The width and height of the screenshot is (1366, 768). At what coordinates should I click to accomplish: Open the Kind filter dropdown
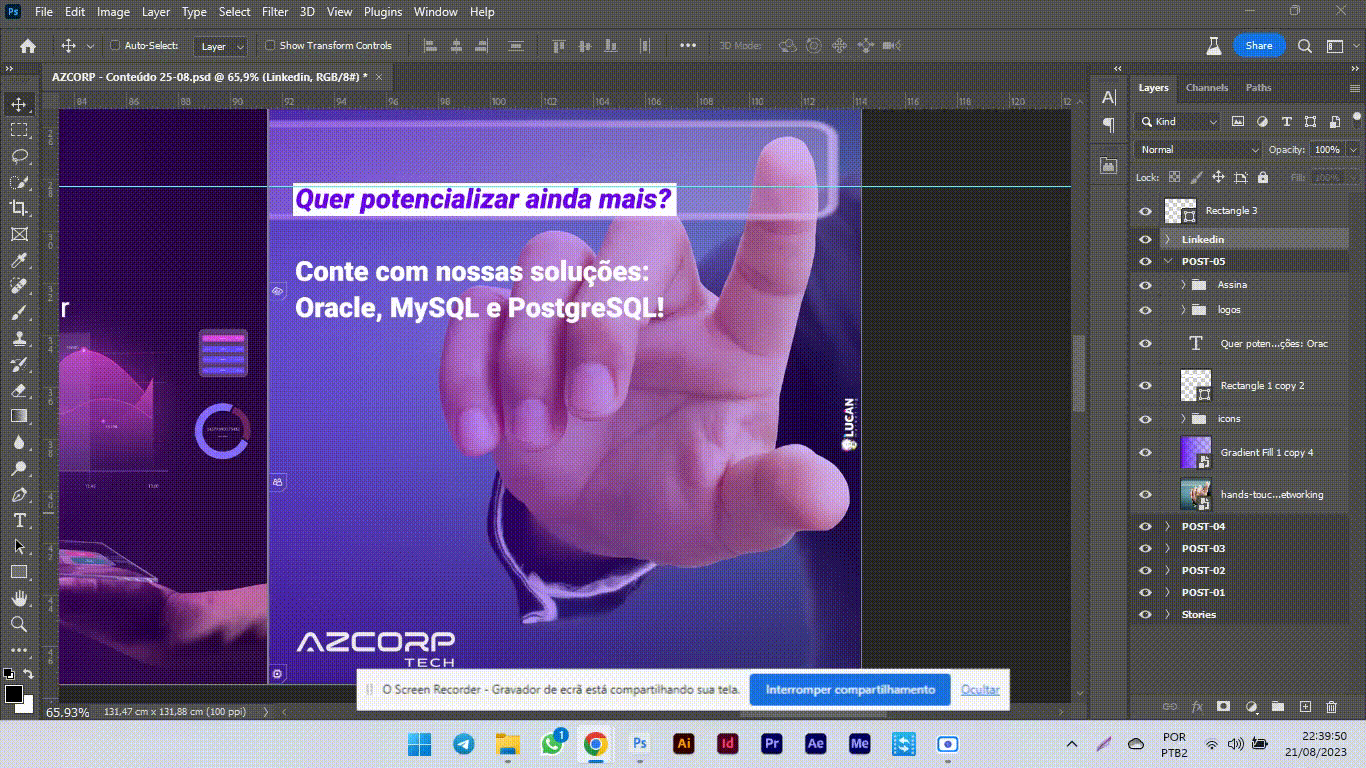tap(1178, 121)
